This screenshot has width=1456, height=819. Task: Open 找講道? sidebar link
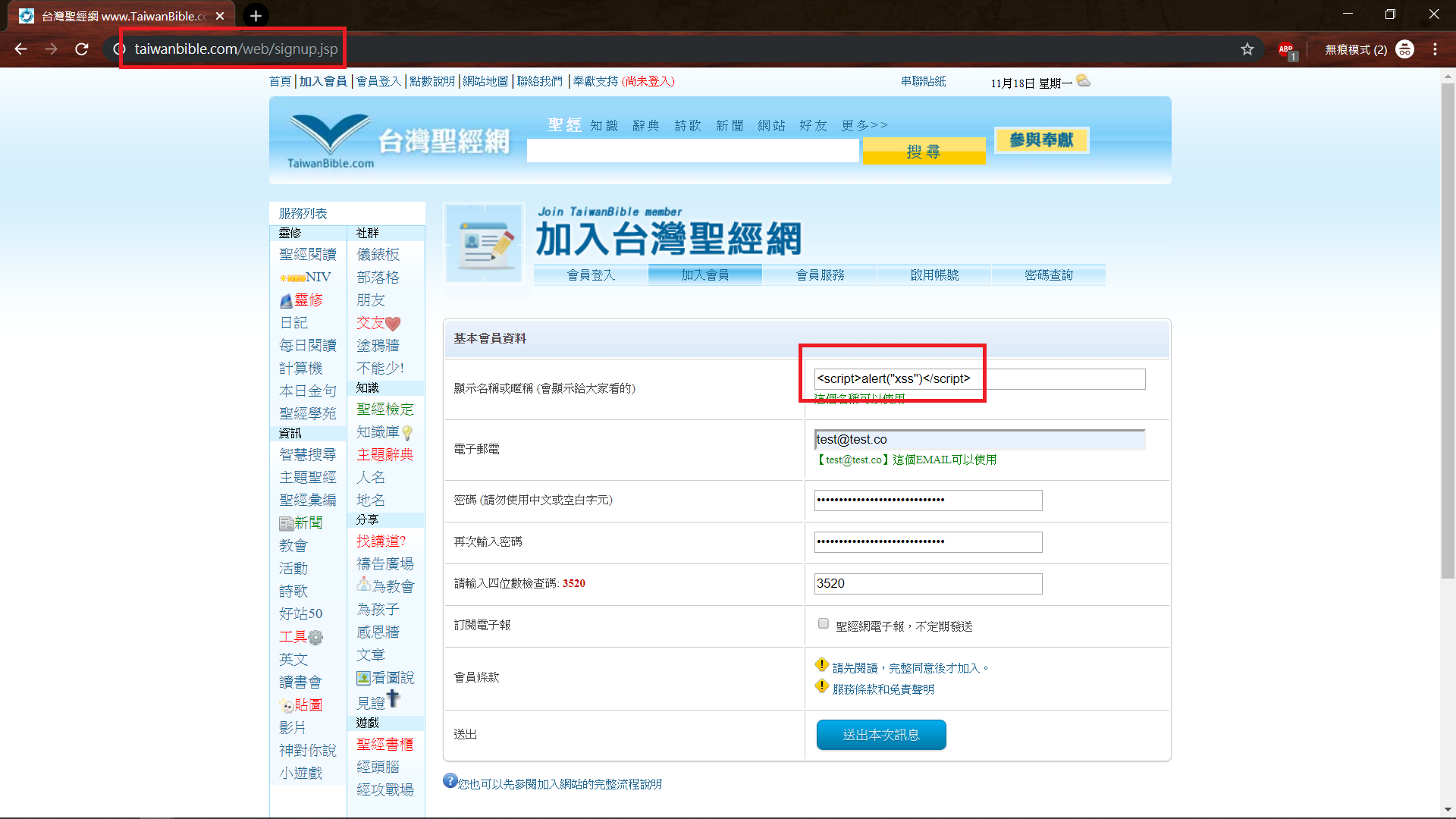(381, 541)
